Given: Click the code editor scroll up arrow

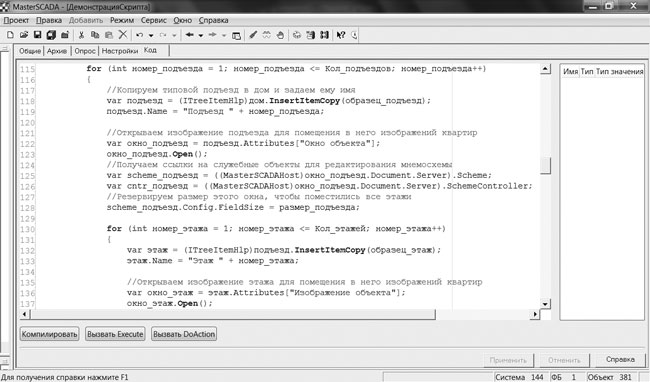Looking at the screenshot, I should (546, 69).
